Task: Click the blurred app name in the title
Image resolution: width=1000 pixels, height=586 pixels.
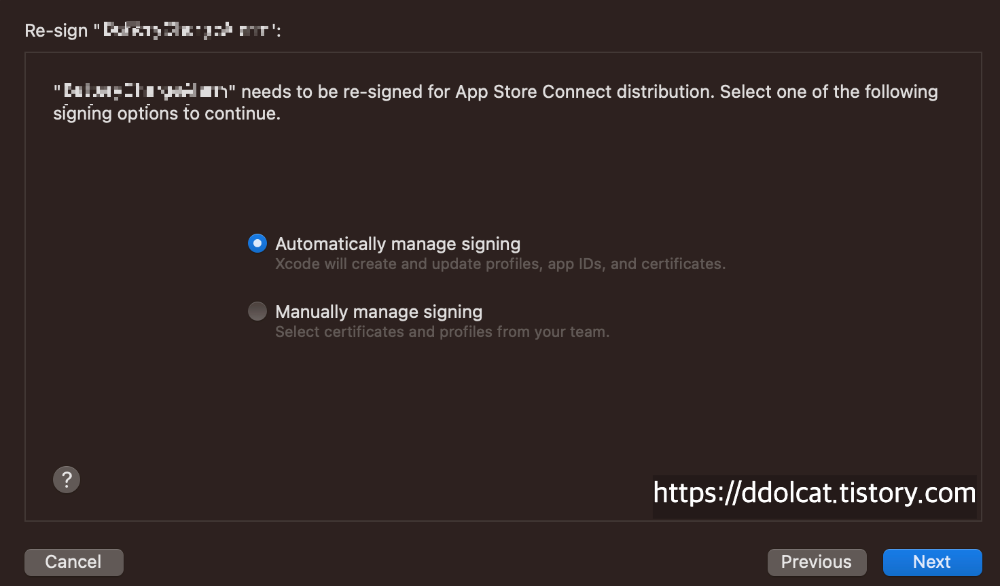Action: click(186, 31)
